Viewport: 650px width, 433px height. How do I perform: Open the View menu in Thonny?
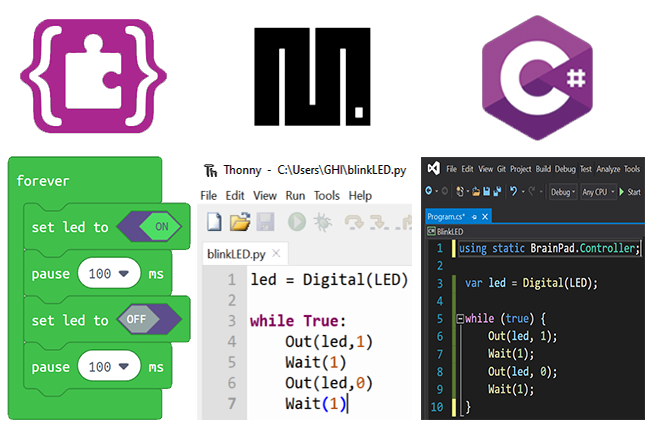point(265,196)
